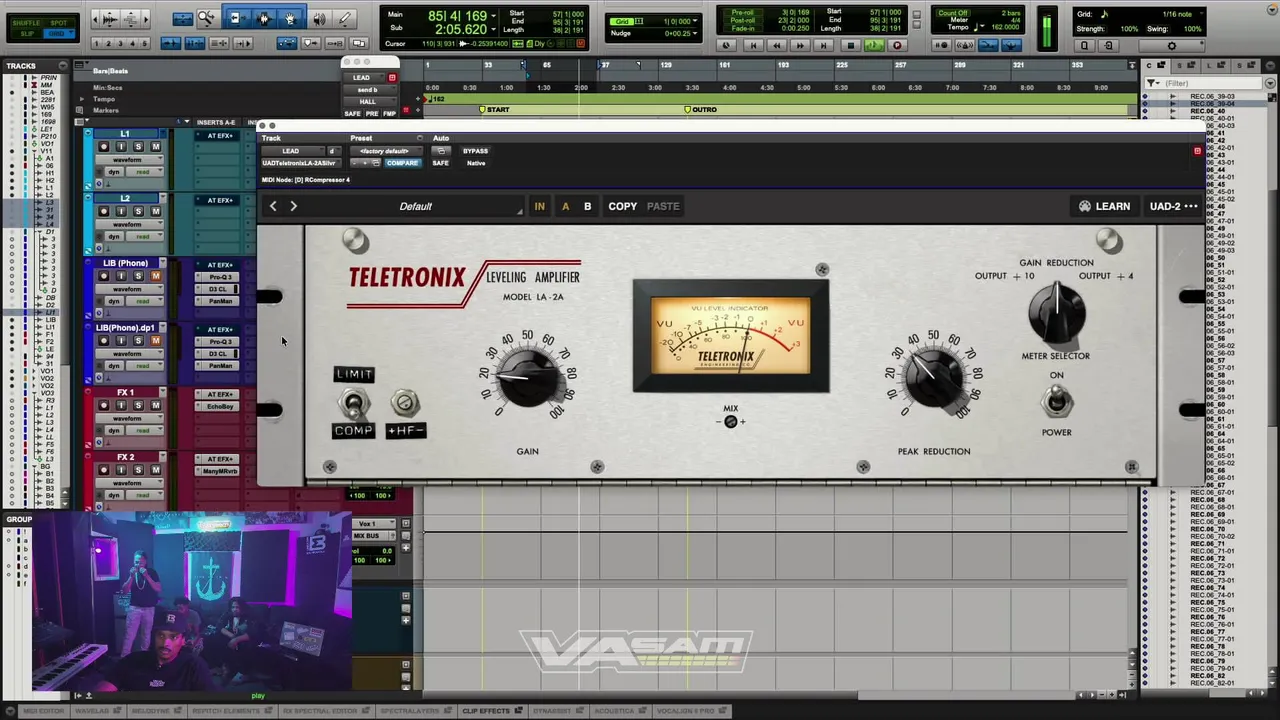The width and height of the screenshot is (1280, 720).
Task: Click the clip list Filter field
Action: point(1203,83)
